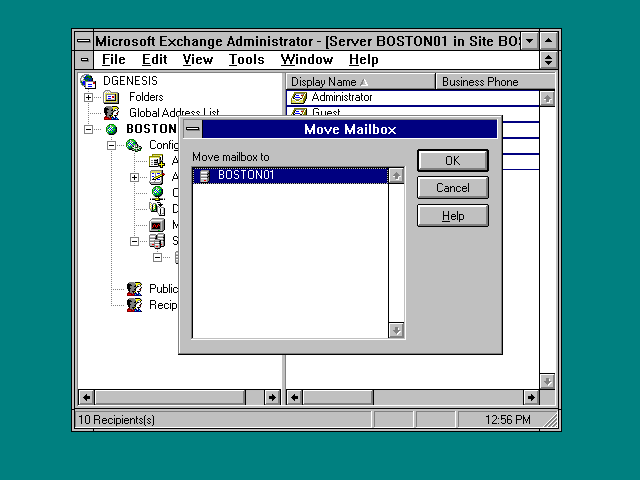Click the child window restore button
The image size is (640, 480).
point(548,60)
